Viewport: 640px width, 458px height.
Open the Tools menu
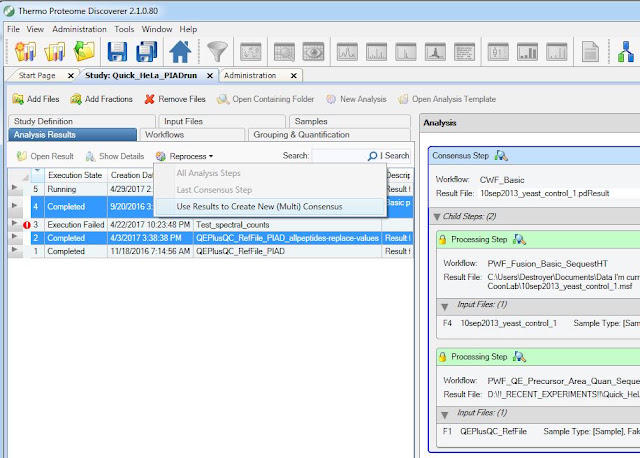coord(124,29)
